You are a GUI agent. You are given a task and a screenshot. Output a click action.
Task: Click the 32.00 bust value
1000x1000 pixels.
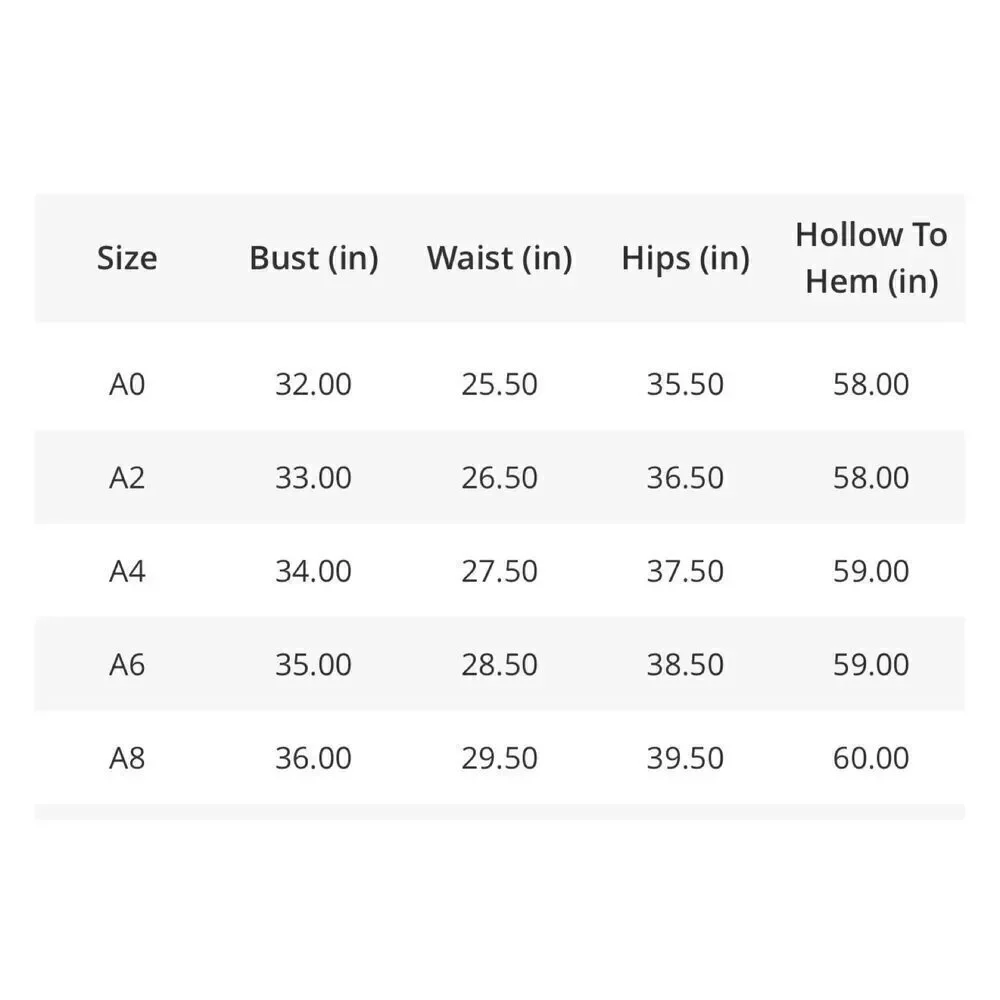[x=313, y=384]
